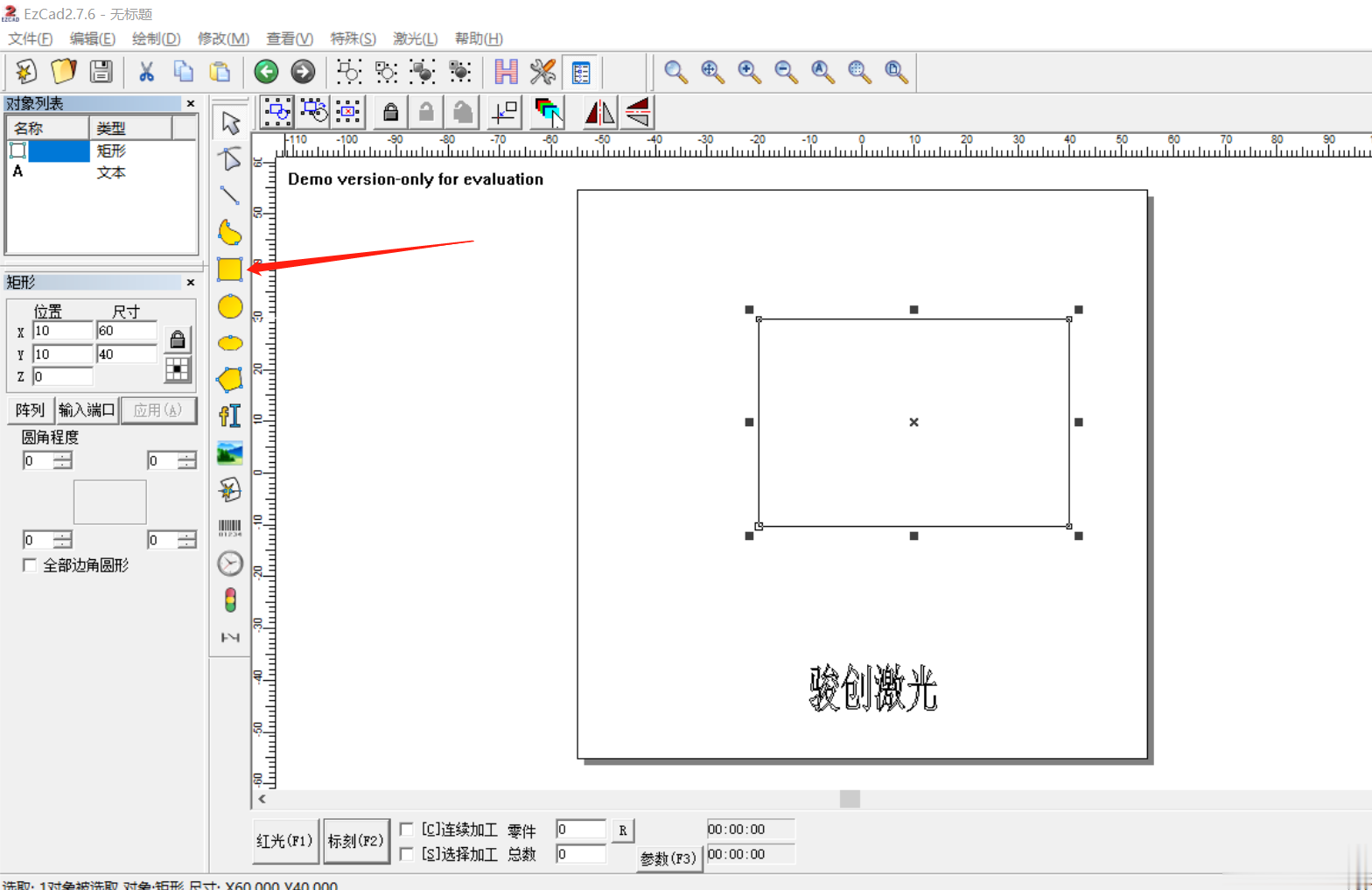
Task: Mirror the object vertically
Action: (638, 112)
